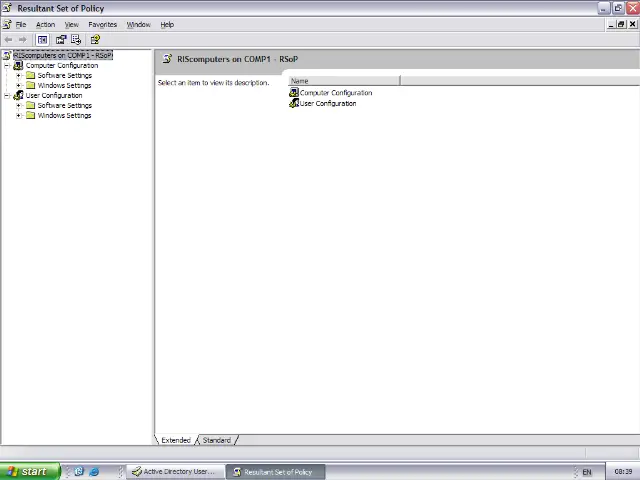Click the Windows start button
Screen dimensions: 640x480
(x=30, y=471)
